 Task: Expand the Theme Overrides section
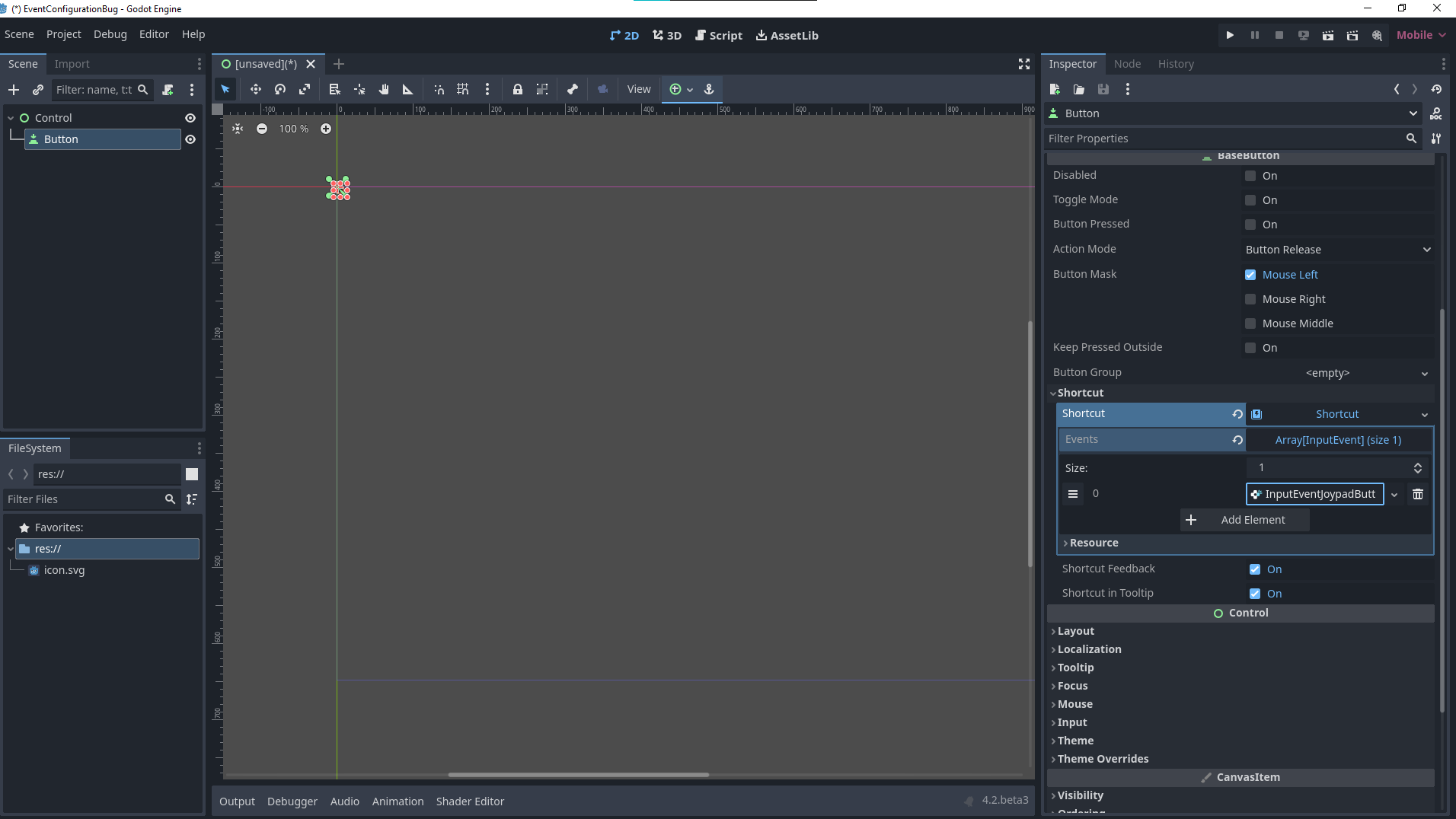pos(1102,758)
